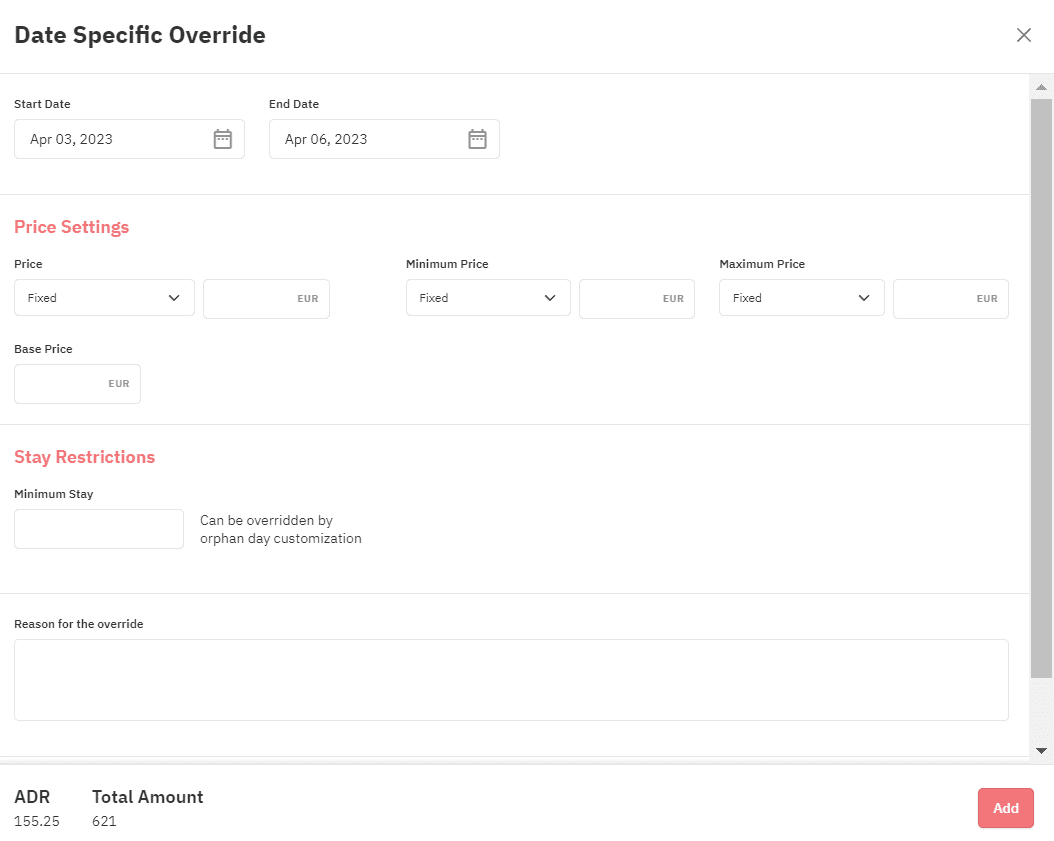Screen dimensions: 1054x841
Task: Close the Date Specific Override dialog
Action: tap(1024, 35)
